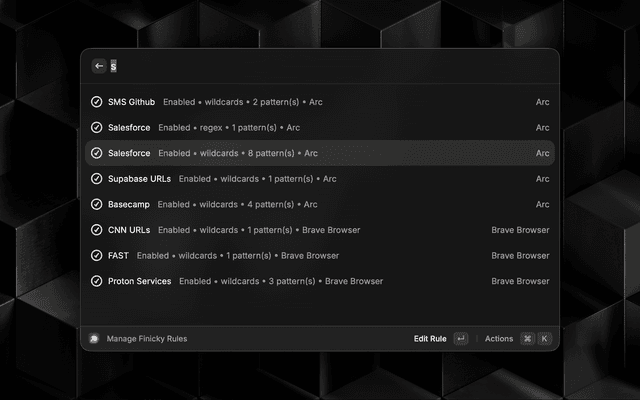Click the back arrow button

[99, 66]
